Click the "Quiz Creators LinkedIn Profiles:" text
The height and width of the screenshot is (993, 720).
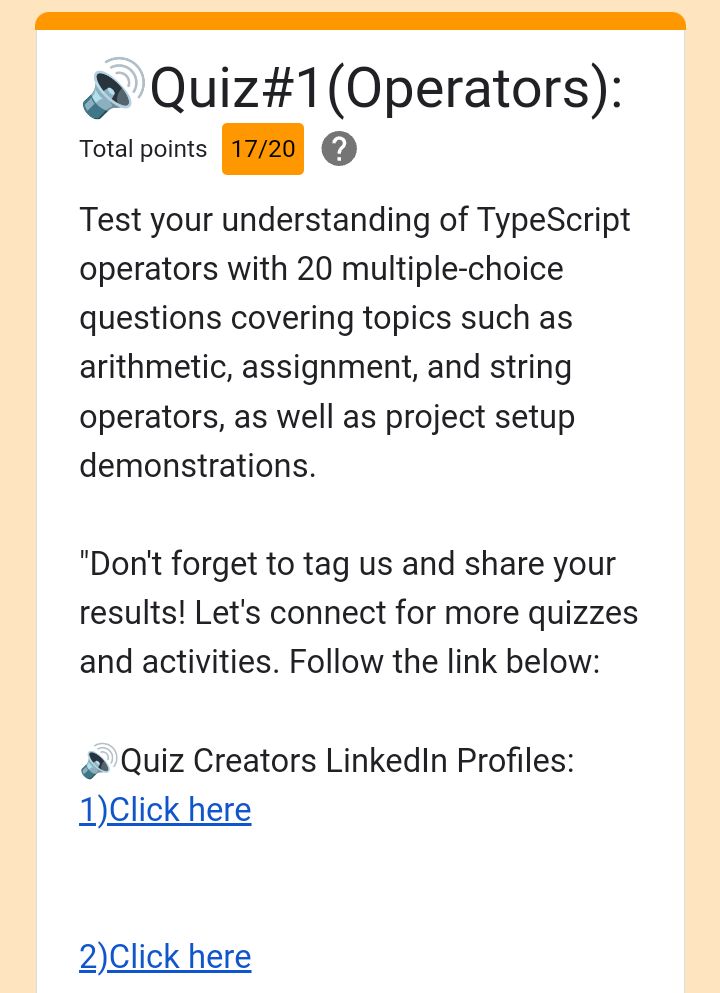pyautogui.click(x=347, y=761)
